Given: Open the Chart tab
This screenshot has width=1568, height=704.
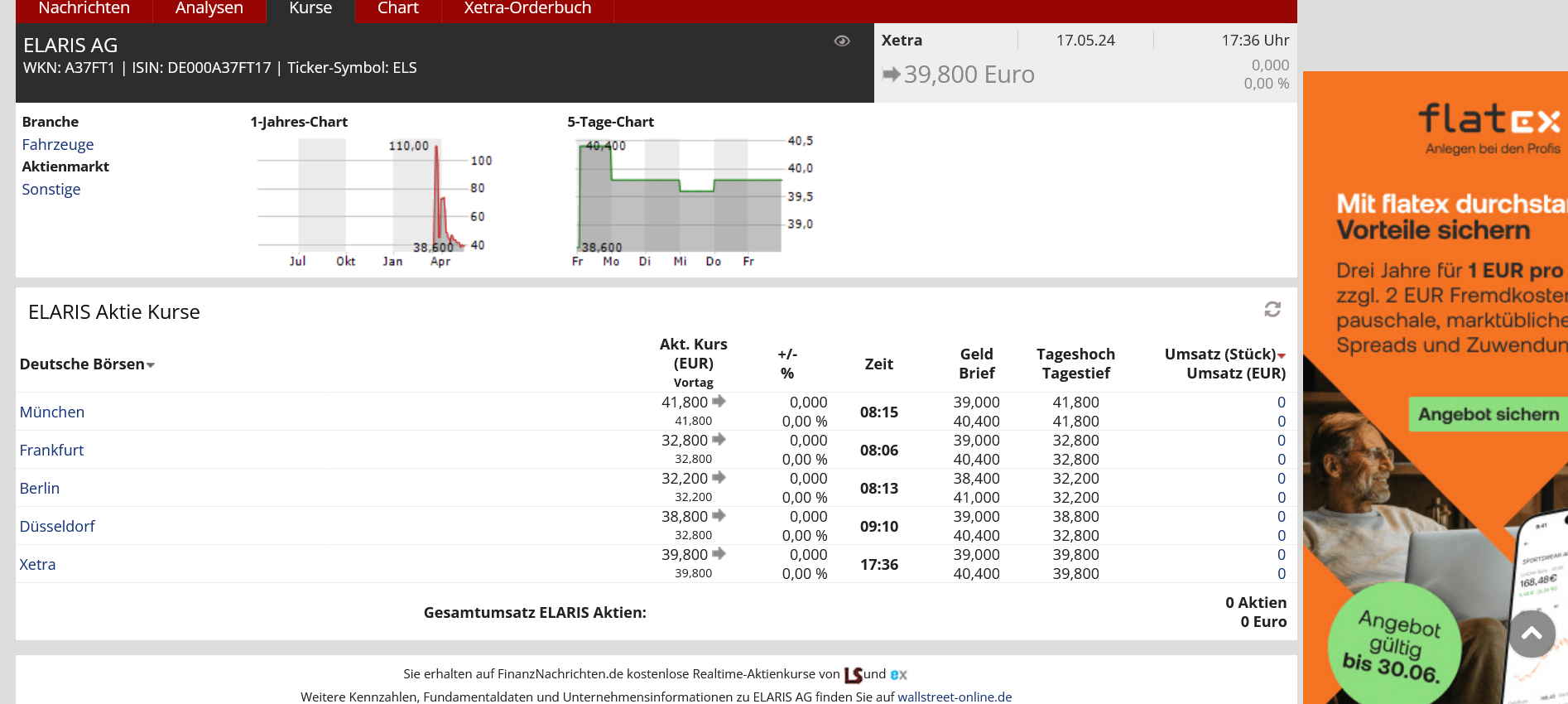Looking at the screenshot, I should point(397,8).
